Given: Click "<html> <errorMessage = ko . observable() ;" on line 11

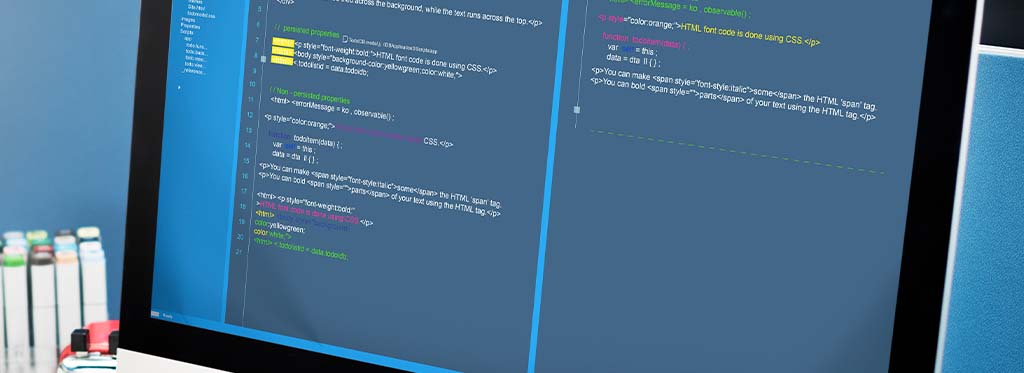Looking at the screenshot, I should (x=332, y=110).
